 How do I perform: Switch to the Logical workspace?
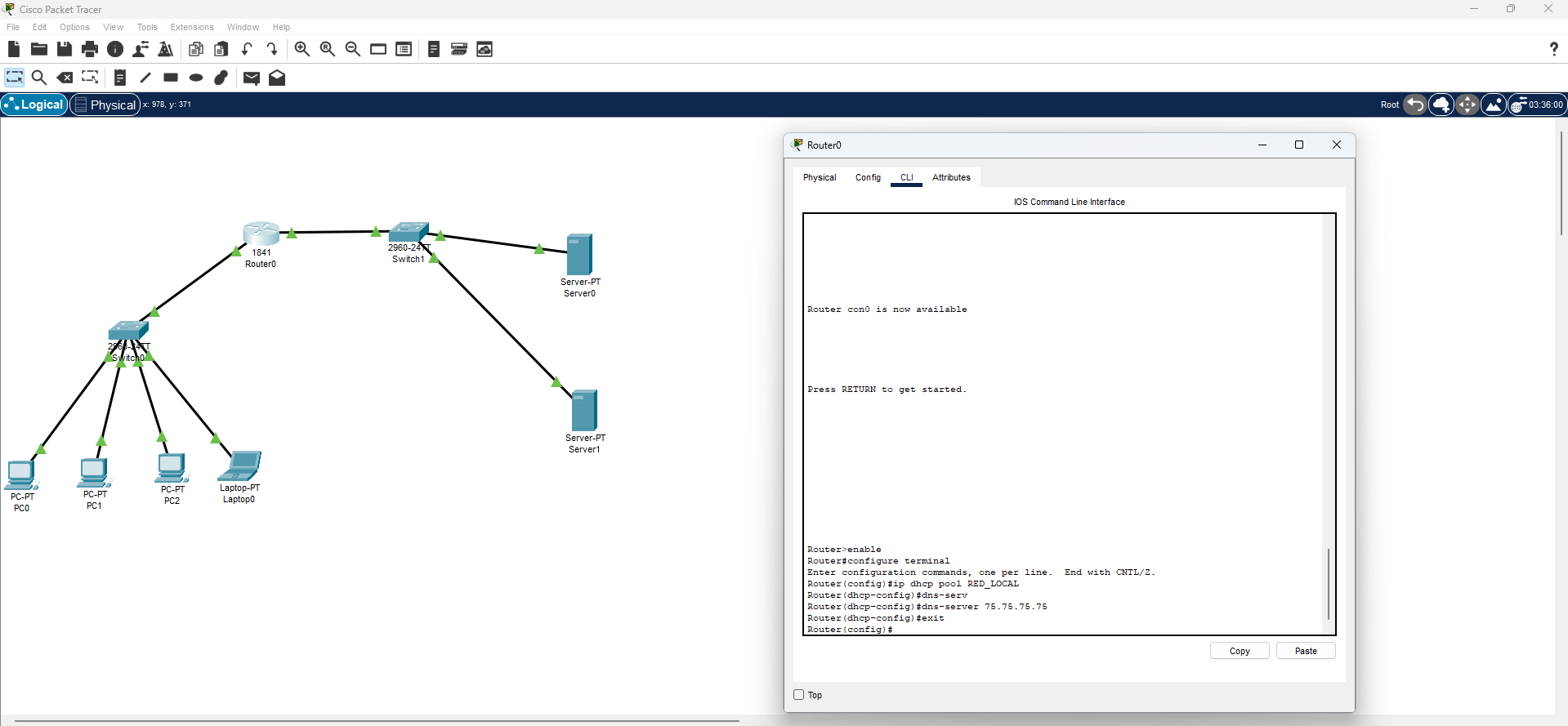pos(34,105)
